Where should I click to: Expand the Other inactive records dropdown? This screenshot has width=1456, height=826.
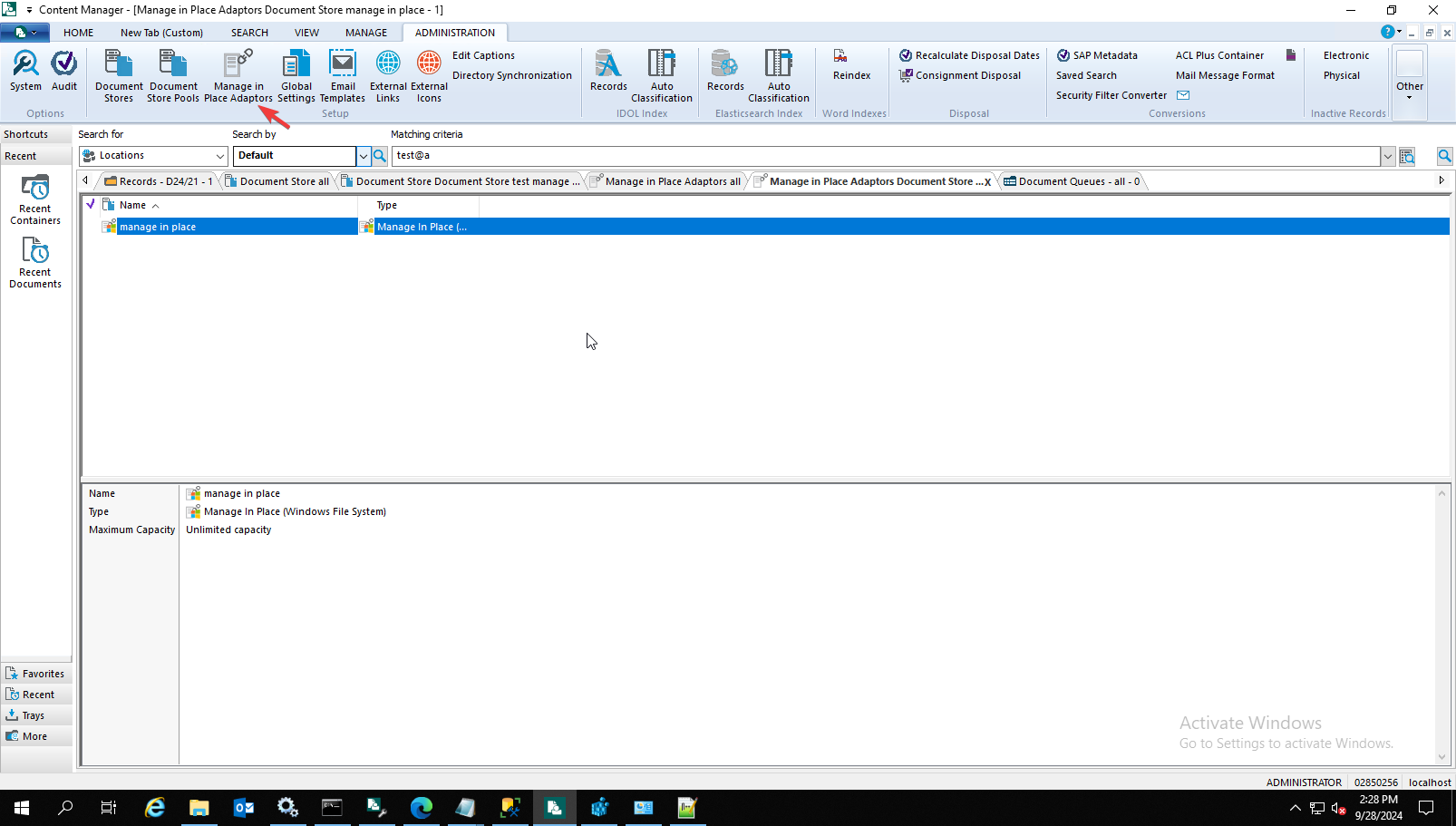click(1410, 83)
